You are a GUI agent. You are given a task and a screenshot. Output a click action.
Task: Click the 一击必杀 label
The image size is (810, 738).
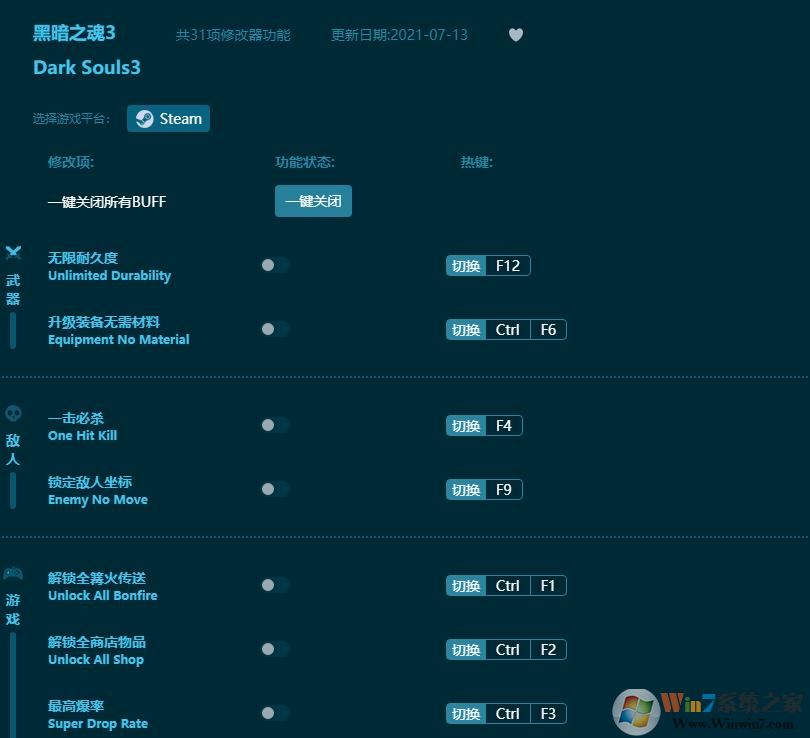[75, 418]
